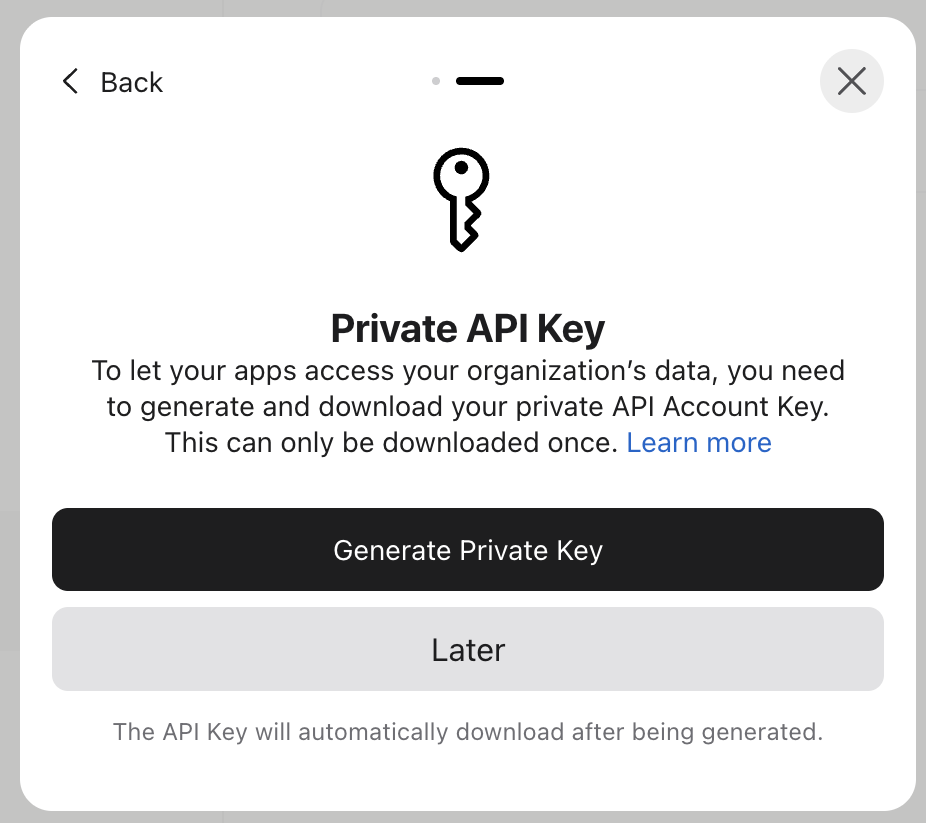The width and height of the screenshot is (926, 823).
Task: Collapse the dialog using the close control
Action: pyautogui.click(x=851, y=81)
